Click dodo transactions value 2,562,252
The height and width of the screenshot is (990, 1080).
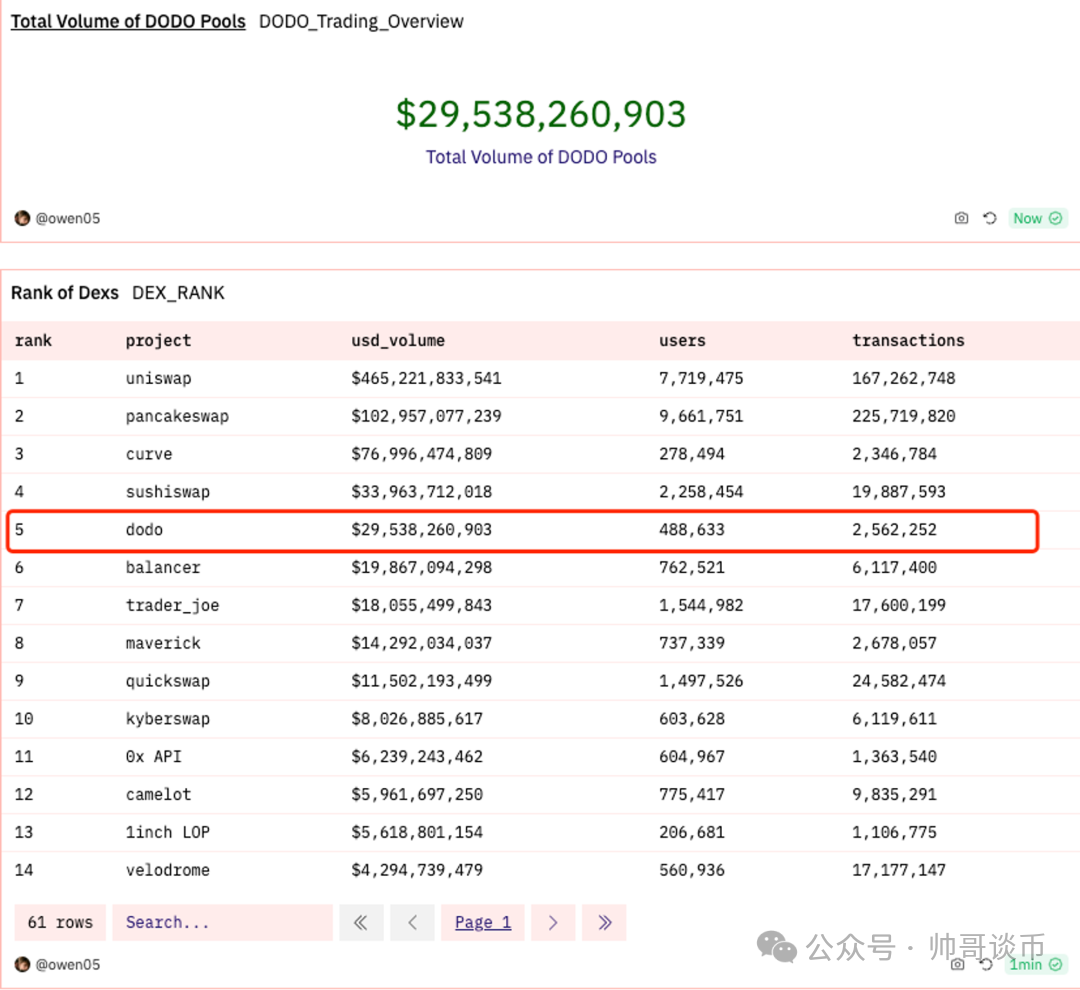pos(894,530)
